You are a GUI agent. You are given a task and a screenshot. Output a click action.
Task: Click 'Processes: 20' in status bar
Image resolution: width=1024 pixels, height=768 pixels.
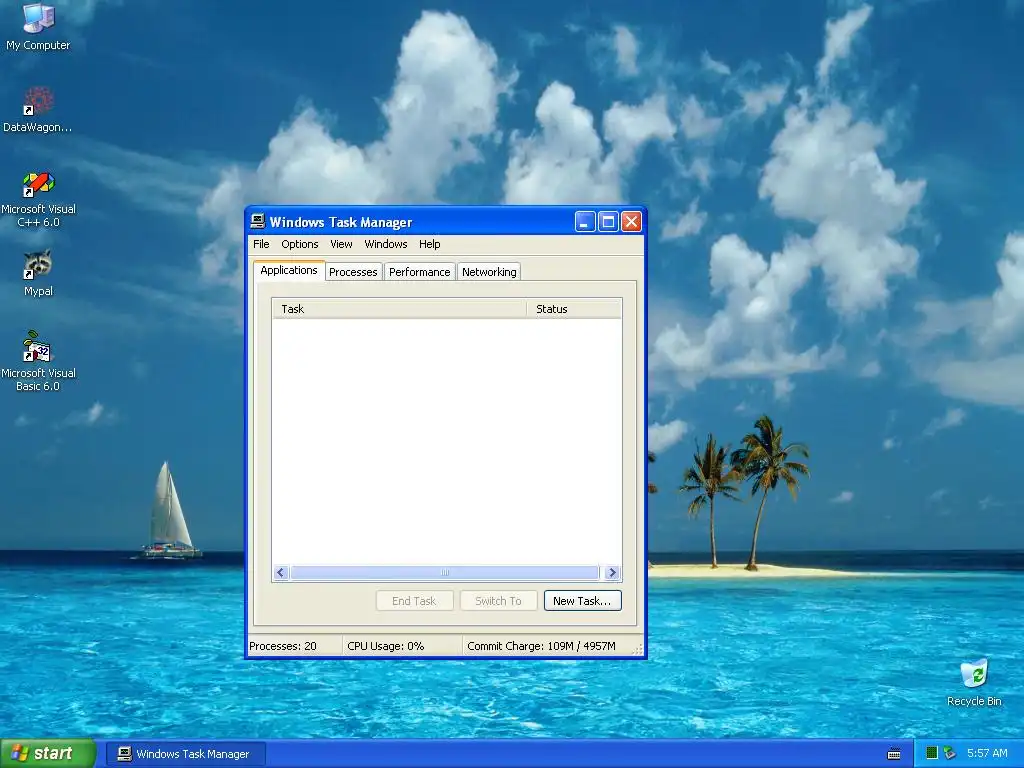[283, 646]
